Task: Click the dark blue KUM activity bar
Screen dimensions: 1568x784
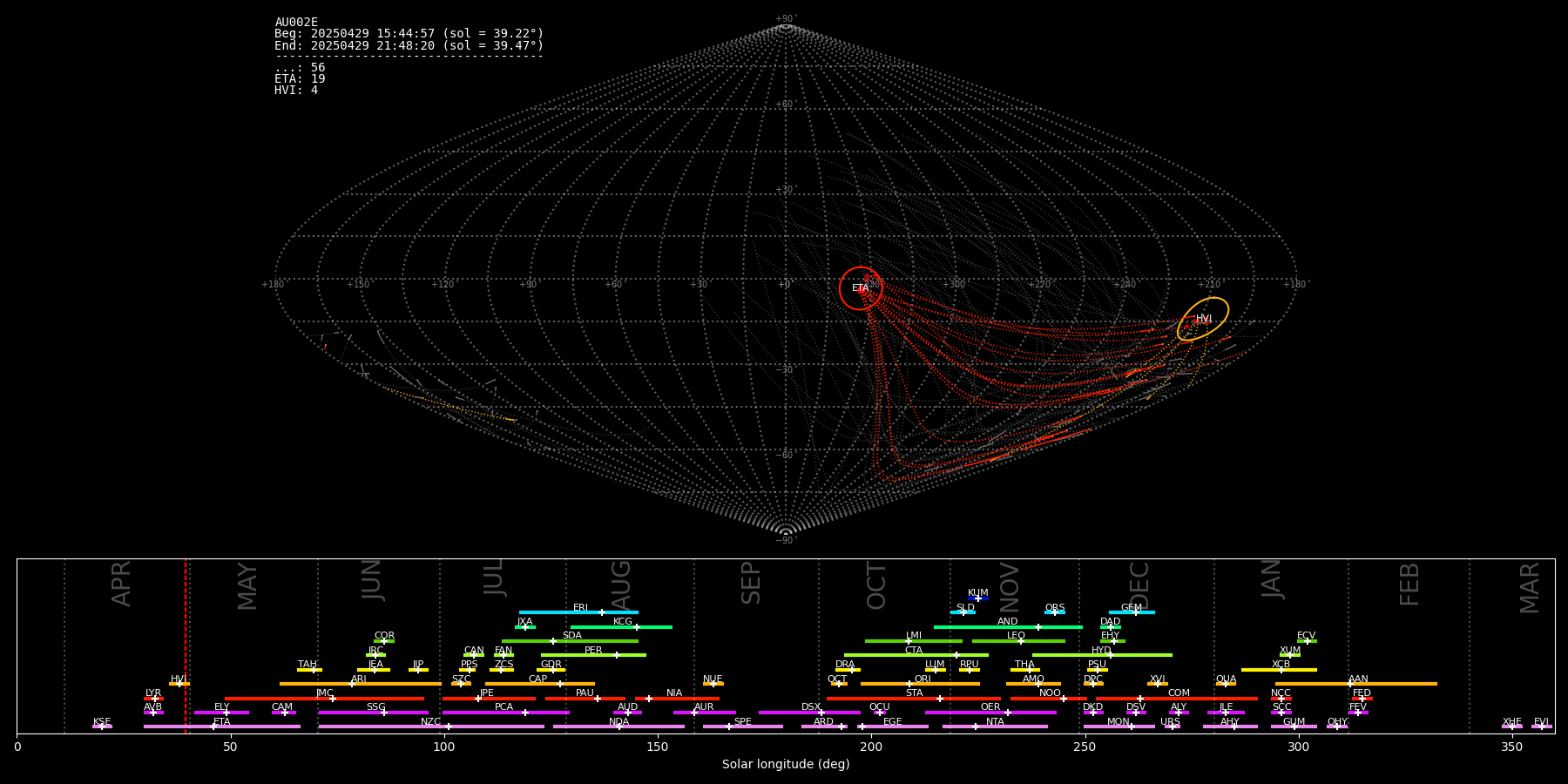Action: pos(978,598)
